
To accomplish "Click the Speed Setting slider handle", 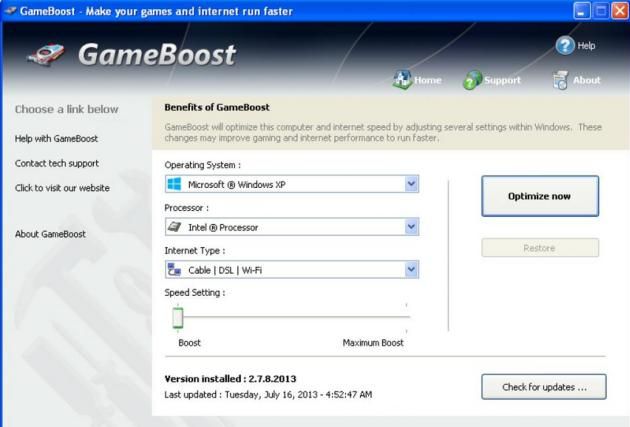I will point(178,317).
